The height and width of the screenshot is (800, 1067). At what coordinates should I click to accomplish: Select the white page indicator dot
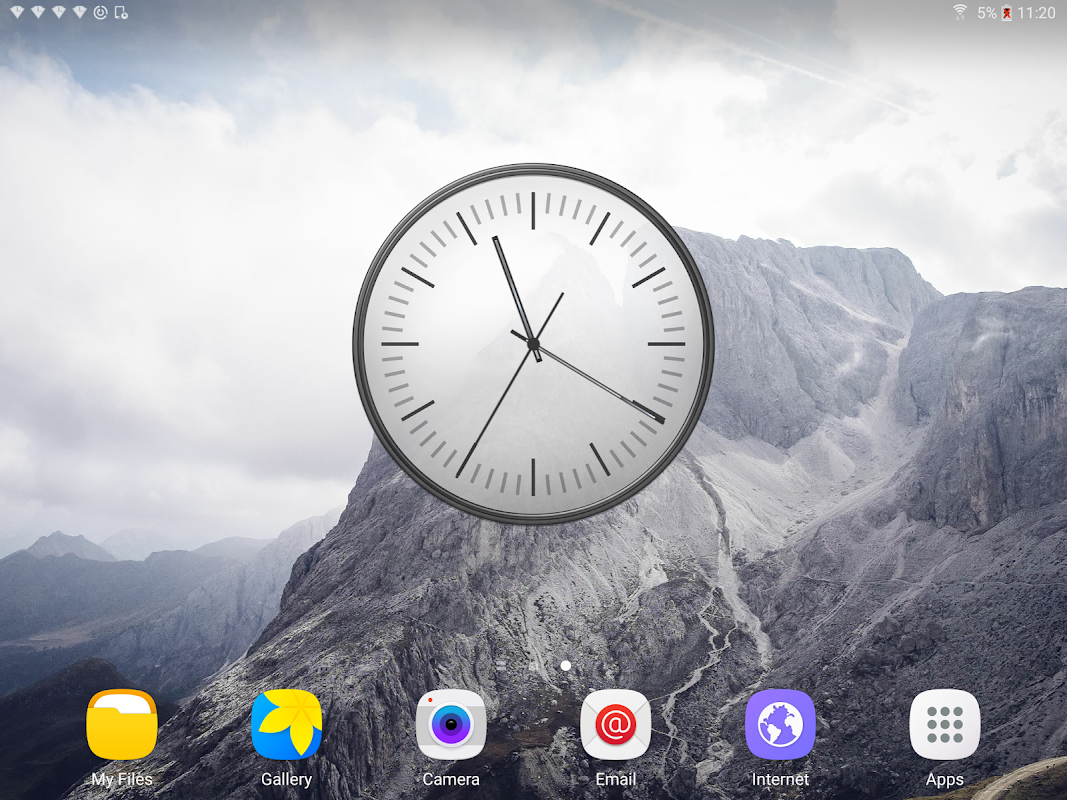coord(565,665)
